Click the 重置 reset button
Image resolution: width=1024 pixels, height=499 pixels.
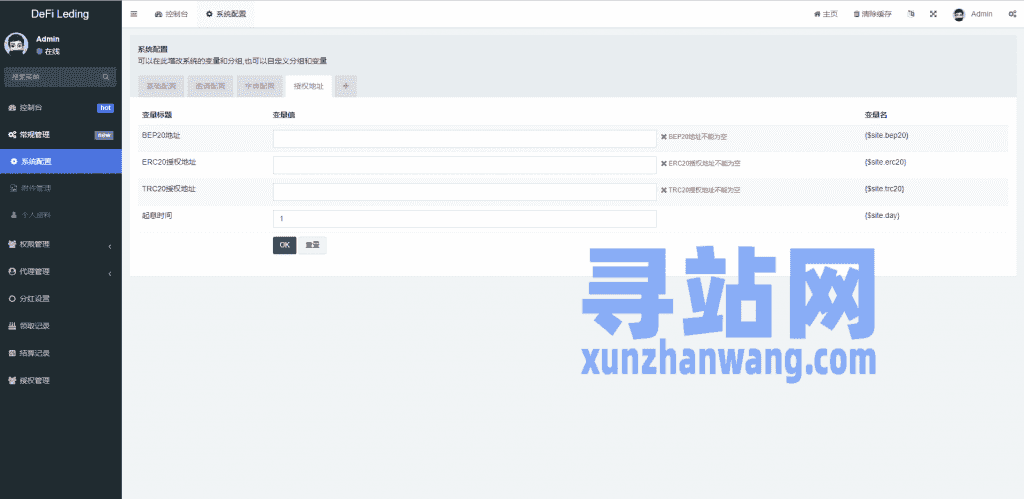(312, 246)
